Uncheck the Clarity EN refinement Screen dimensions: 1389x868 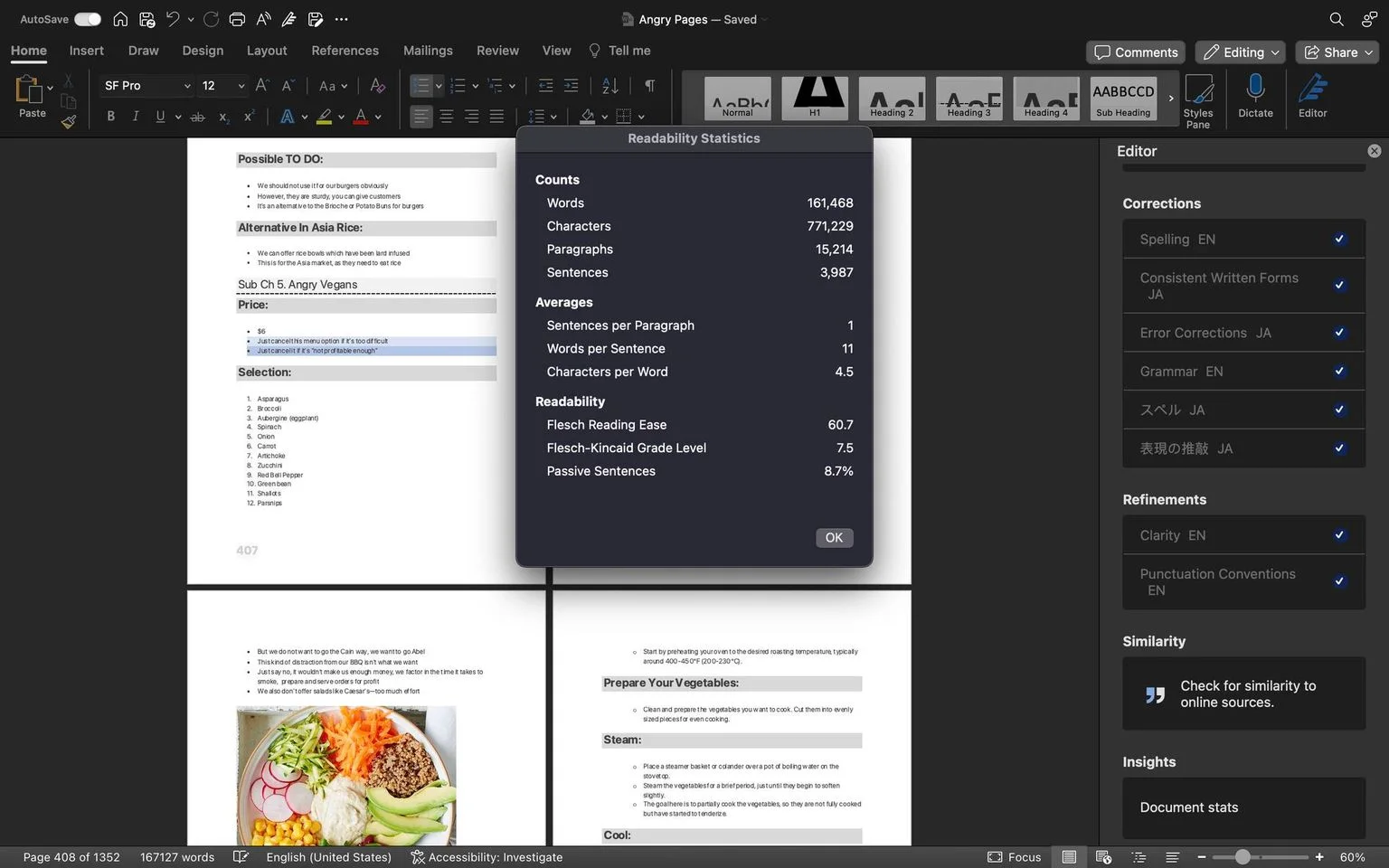click(x=1339, y=534)
